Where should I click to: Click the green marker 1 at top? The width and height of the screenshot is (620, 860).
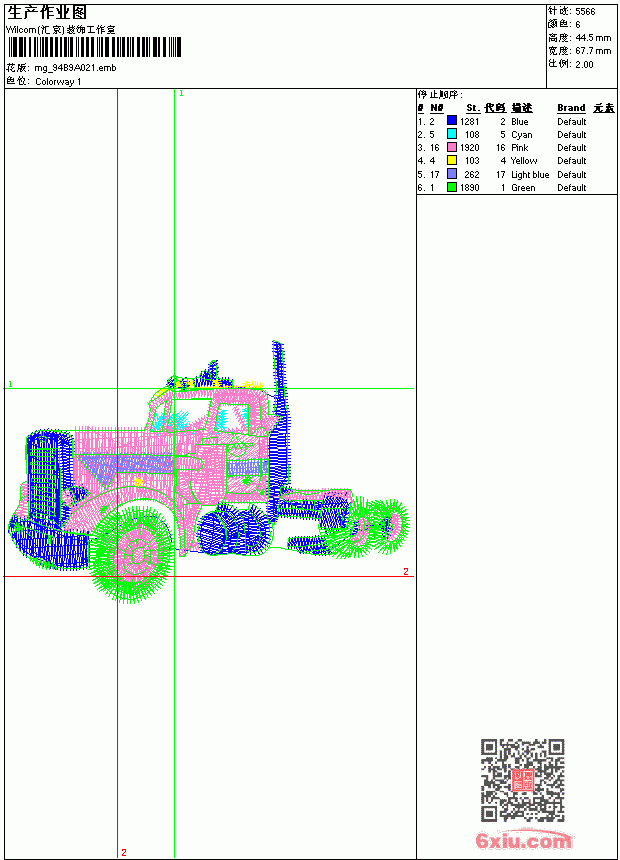pos(182,94)
